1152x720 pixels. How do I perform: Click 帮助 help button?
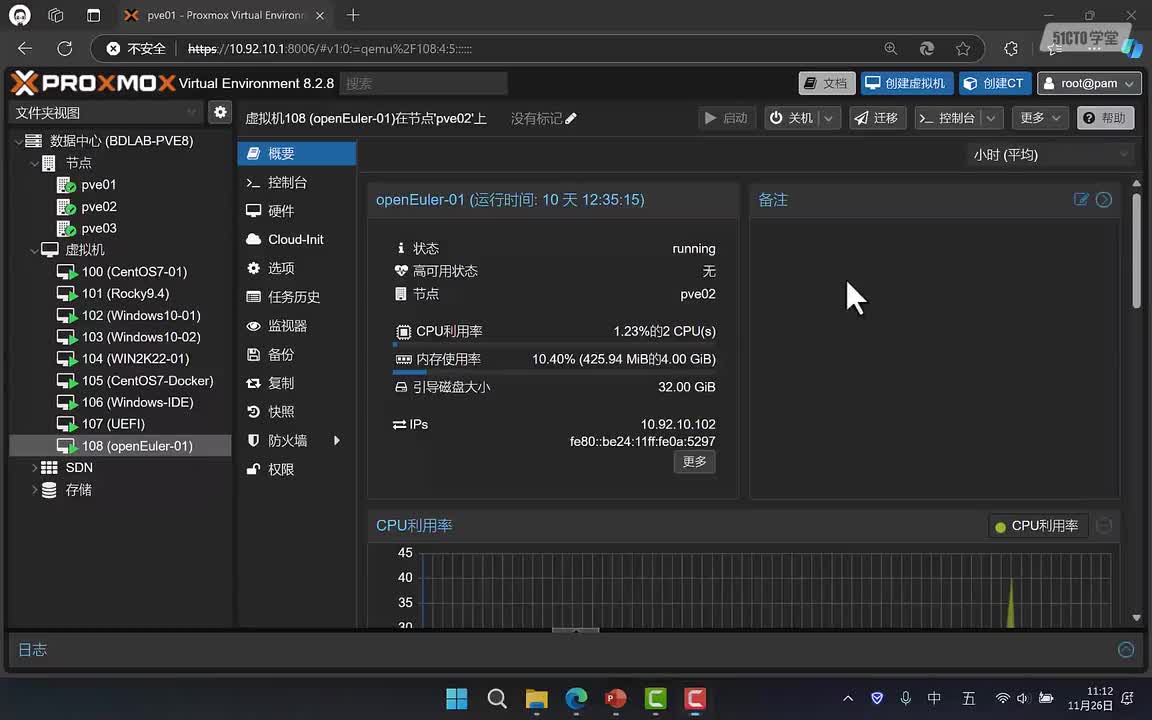(1105, 118)
